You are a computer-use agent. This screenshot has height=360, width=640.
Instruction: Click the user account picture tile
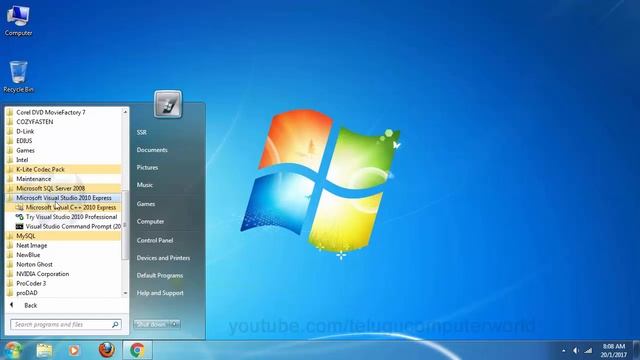pos(168,104)
